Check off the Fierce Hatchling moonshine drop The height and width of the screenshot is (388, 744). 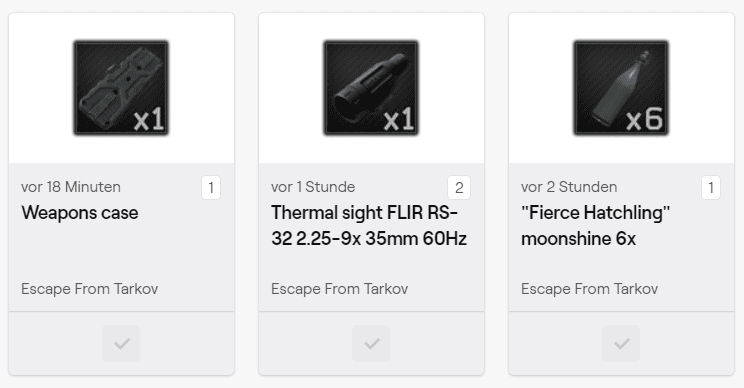point(621,343)
